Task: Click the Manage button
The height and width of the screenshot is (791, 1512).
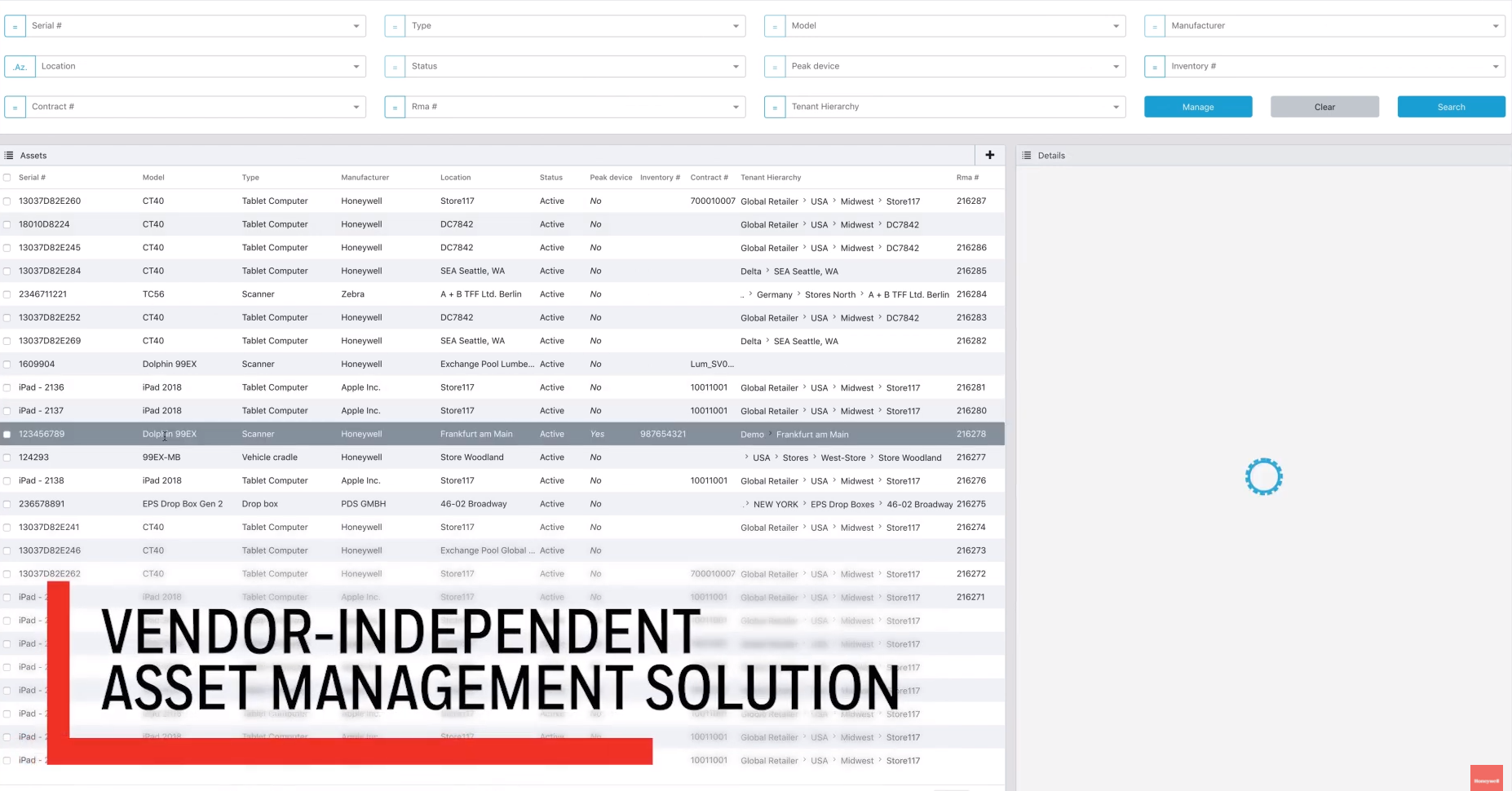Action: 1198,107
